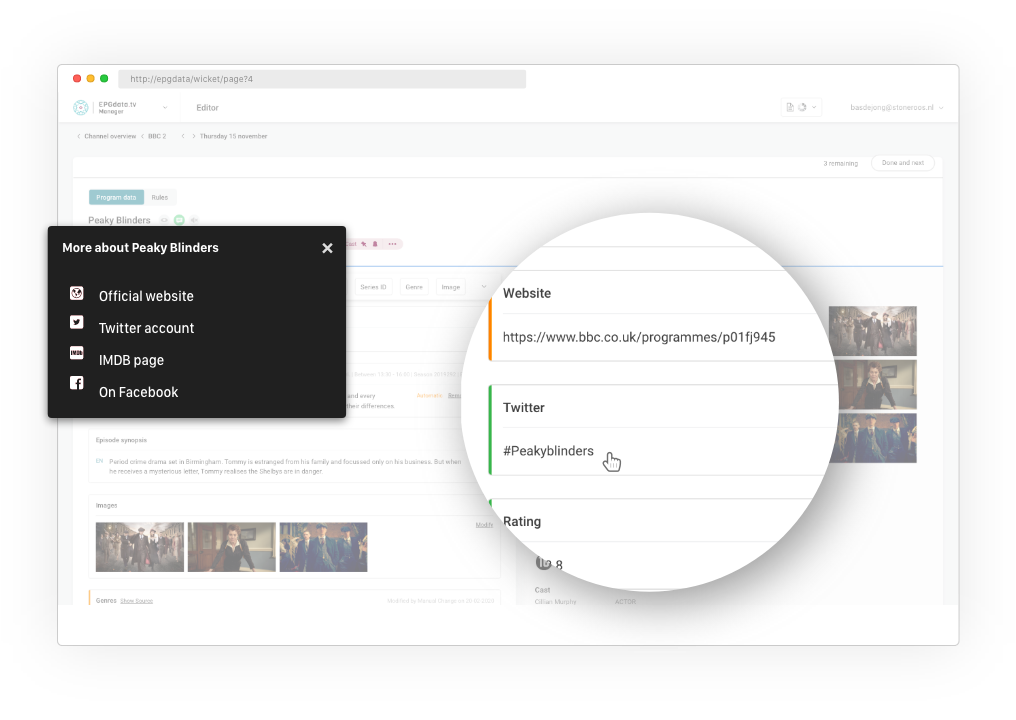Screen dimensions: 1016x720
Task: Click the Thursday 15 november date
Action: point(233,136)
